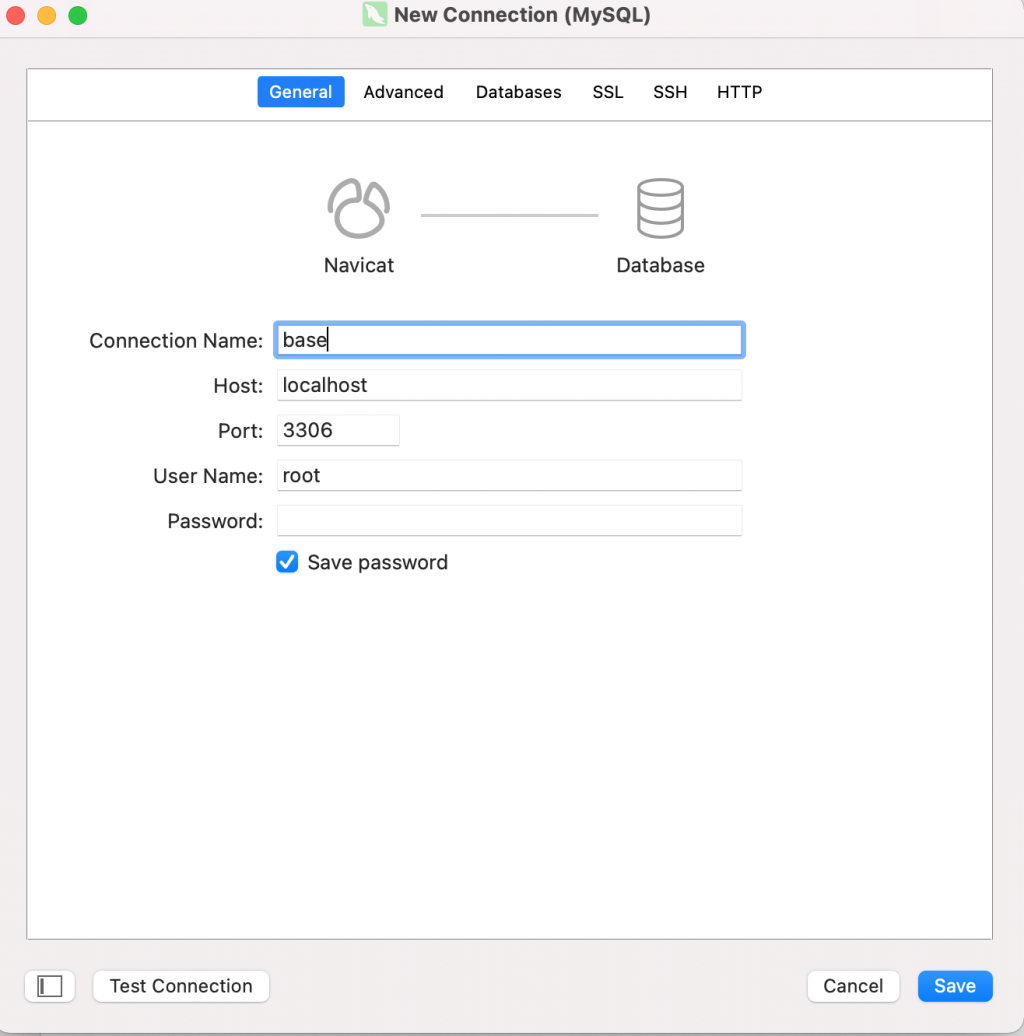
Task: Toggle the sidebar panel icon button
Action: click(x=50, y=986)
